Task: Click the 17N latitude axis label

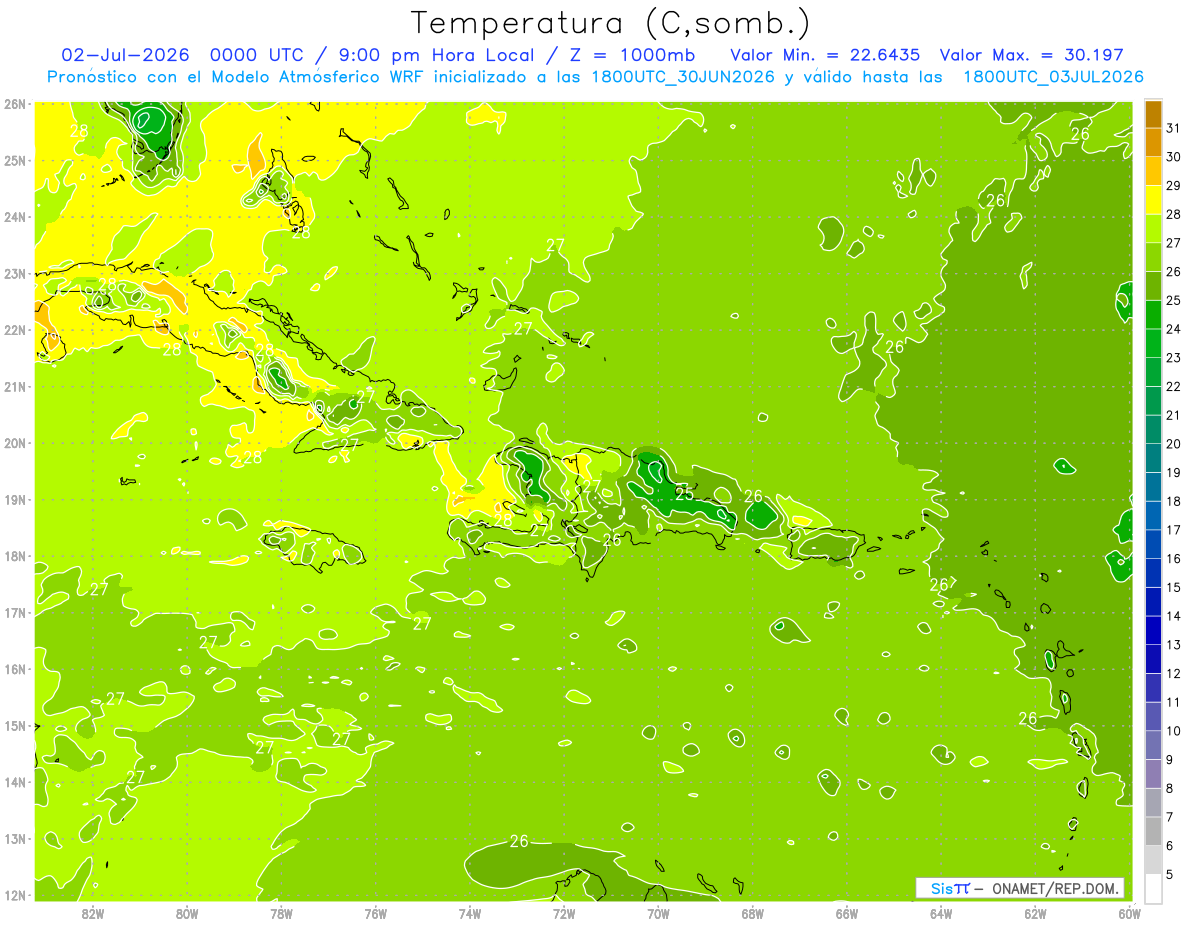Action: 15,613
